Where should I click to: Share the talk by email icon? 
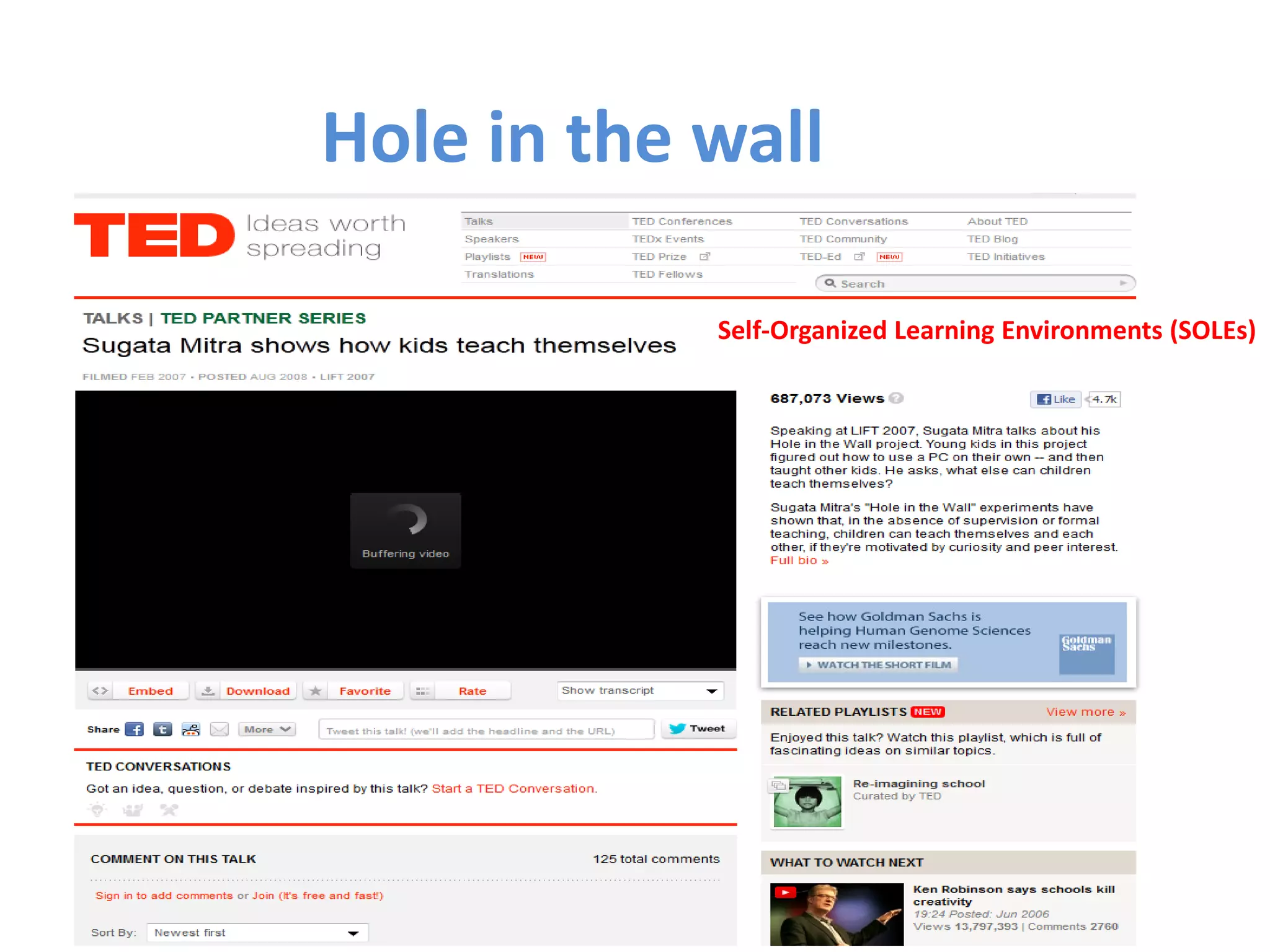coord(220,729)
